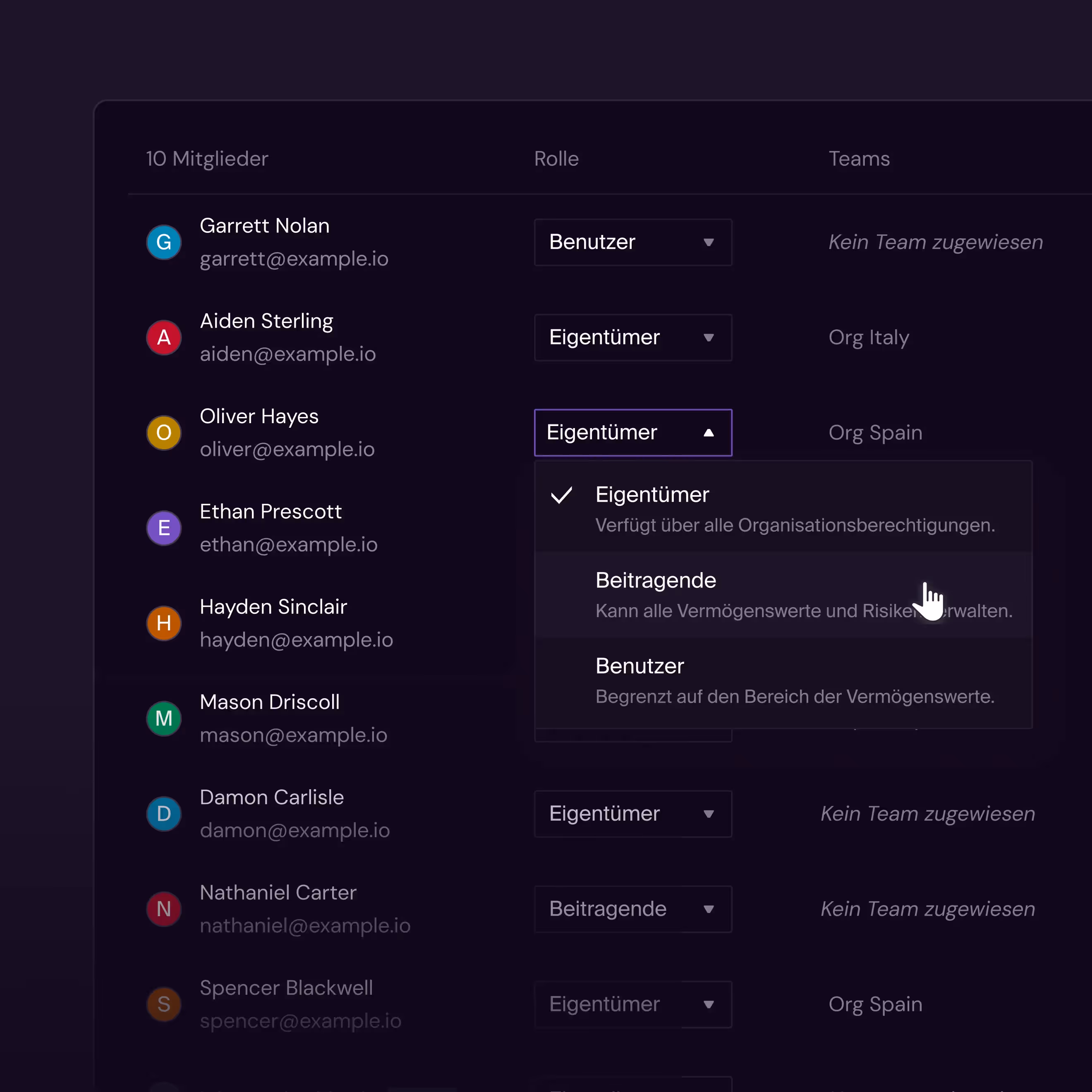
Task: Click Aiden Sterling's Org Italy team
Action: [868, 338]
